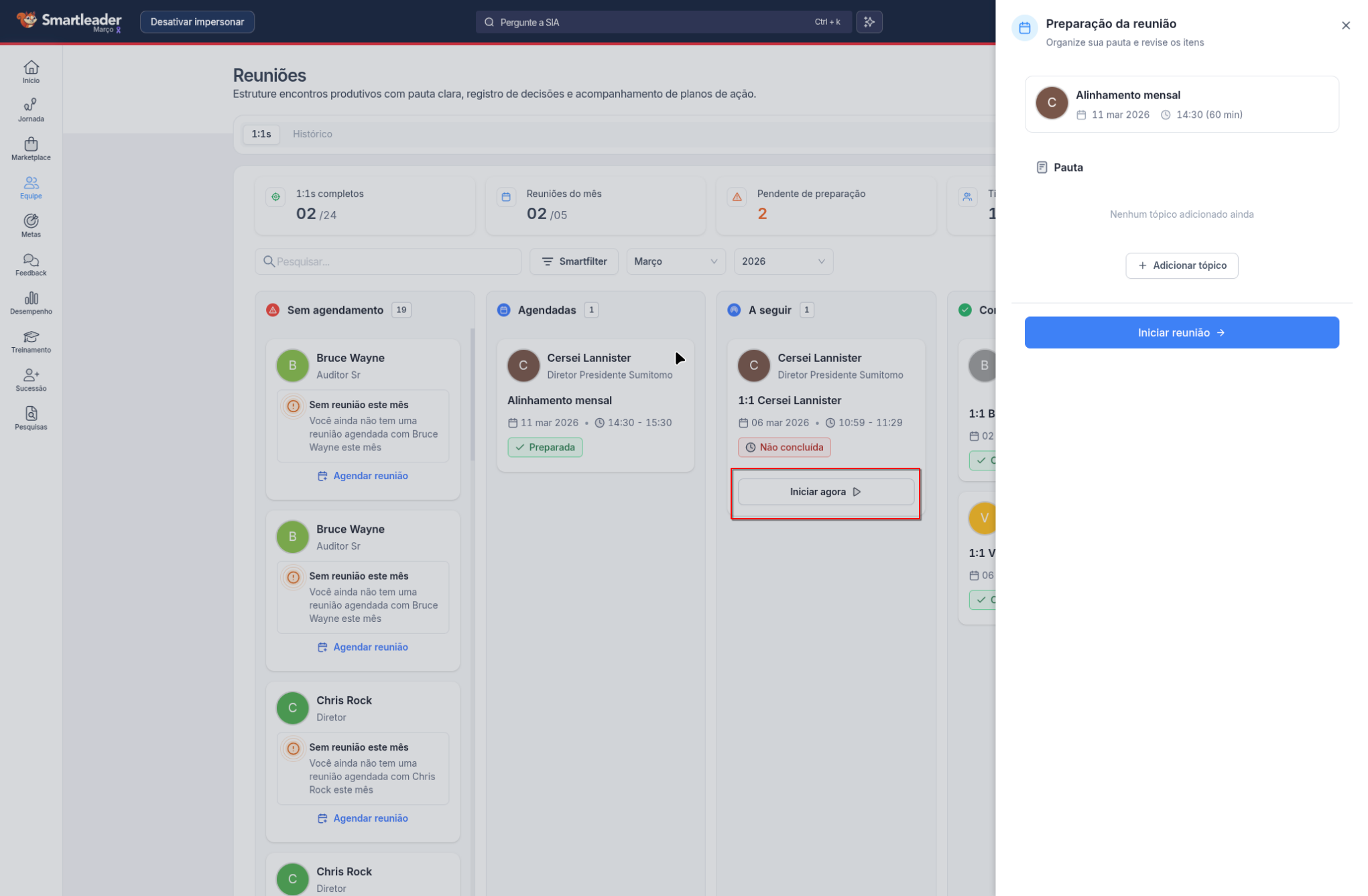Open the Marketplace sidebar icon
Viewport: 1368px width, 896px height.
[x=31, y=149]
